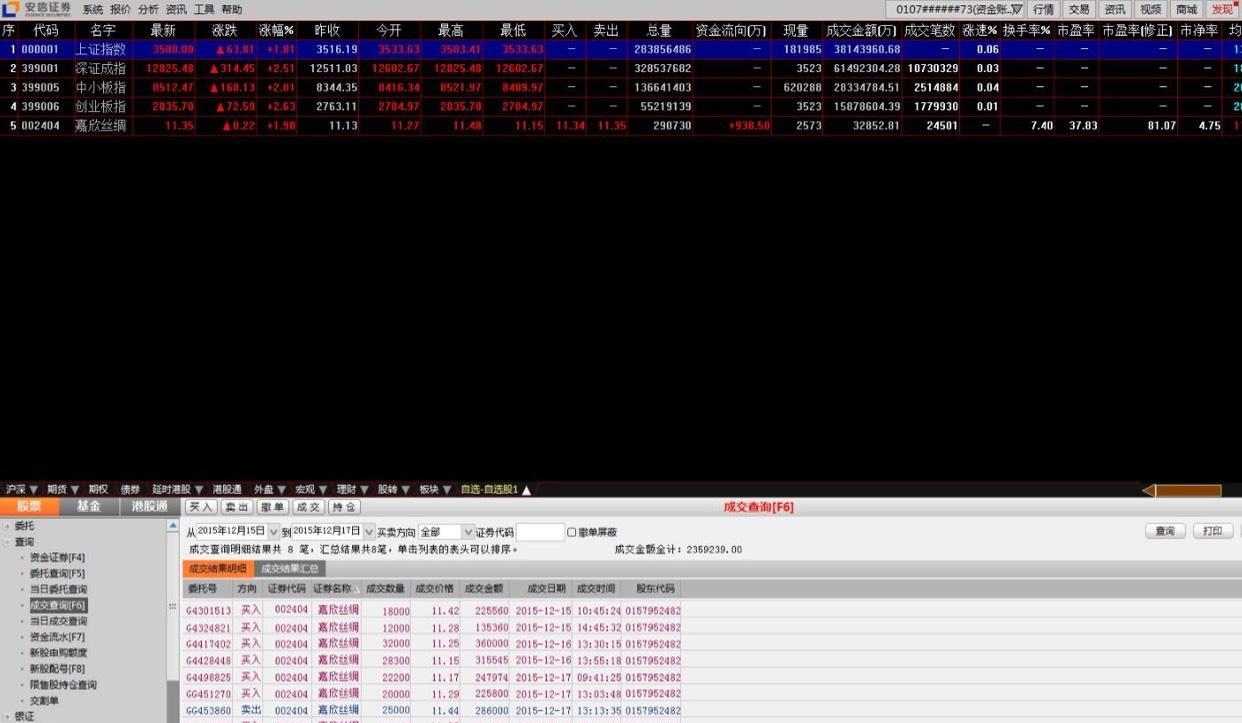Image resolution: width=1242 pixels, height=723 pixels.
Task: Click the orange left-arrow of the horizontal scrollbar
Action: click(x=1149, y=490)
